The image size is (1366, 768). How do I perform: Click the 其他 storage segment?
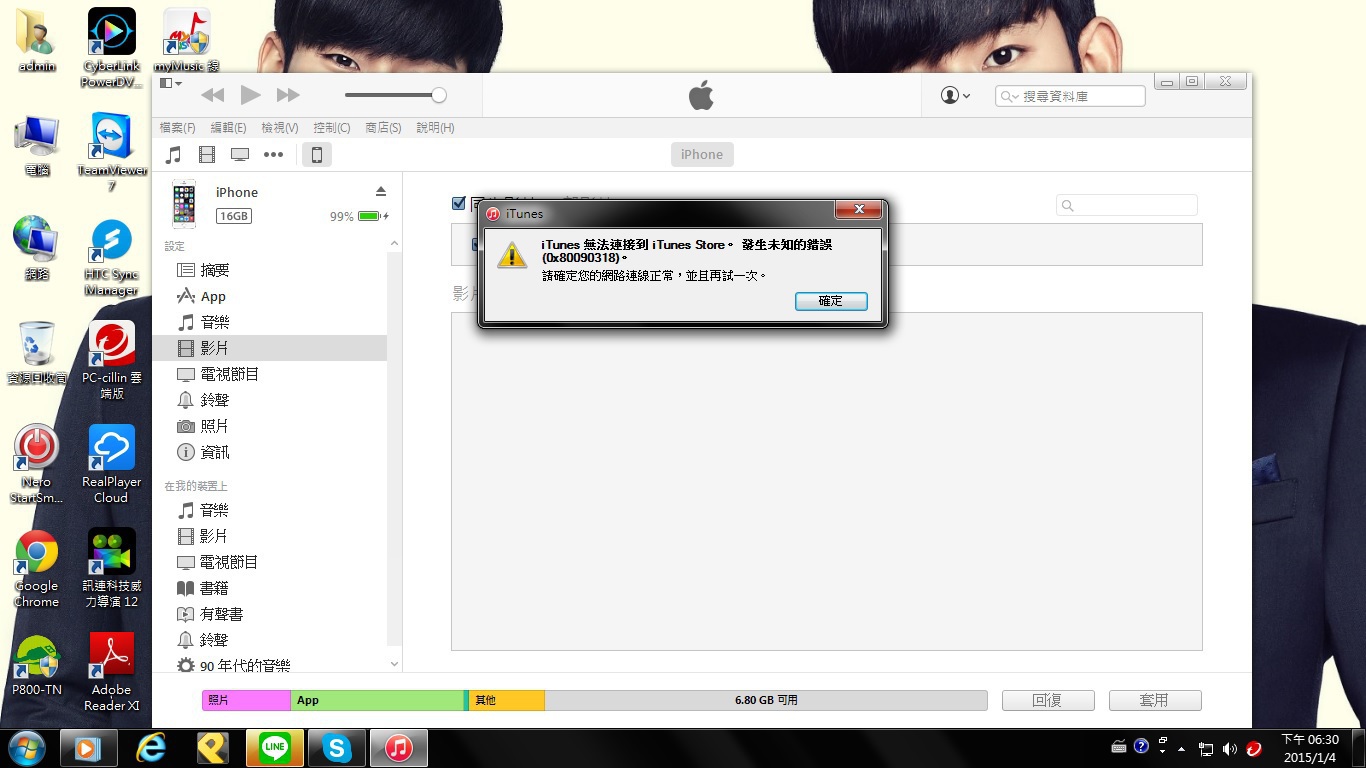[x=507, y=700]
